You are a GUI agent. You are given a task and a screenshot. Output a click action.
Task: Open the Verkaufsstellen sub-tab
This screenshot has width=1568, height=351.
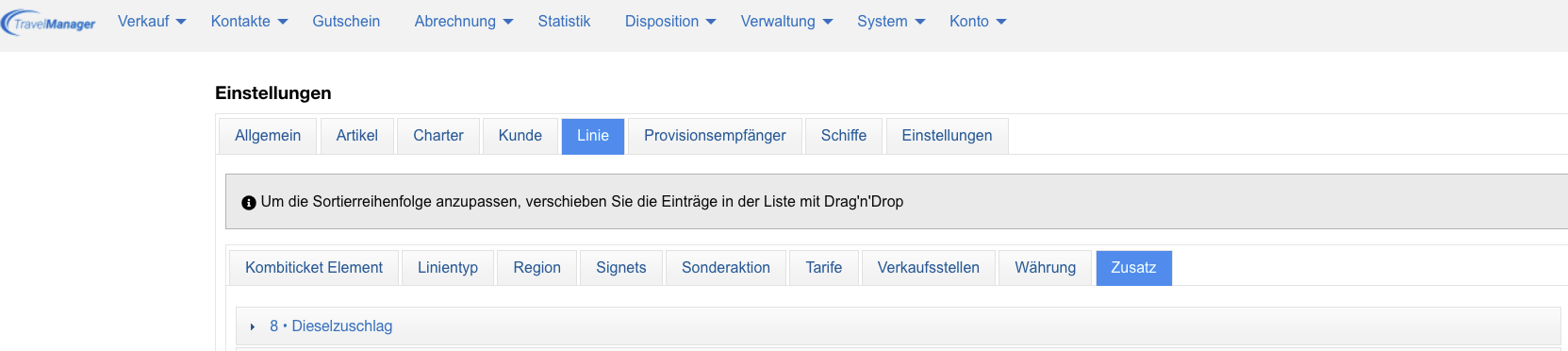tap(929, 268)
